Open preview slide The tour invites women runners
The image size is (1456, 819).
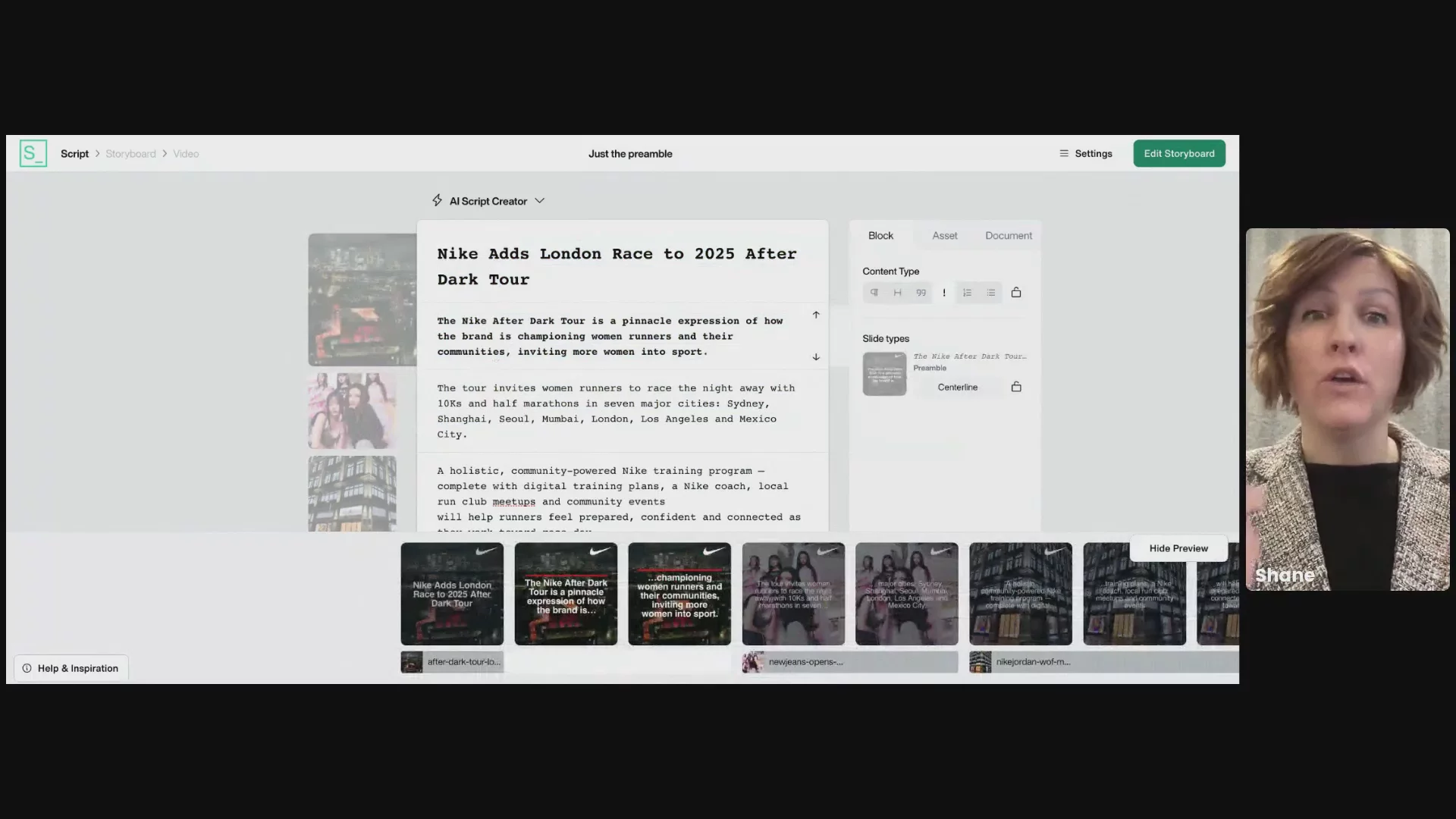793,594
